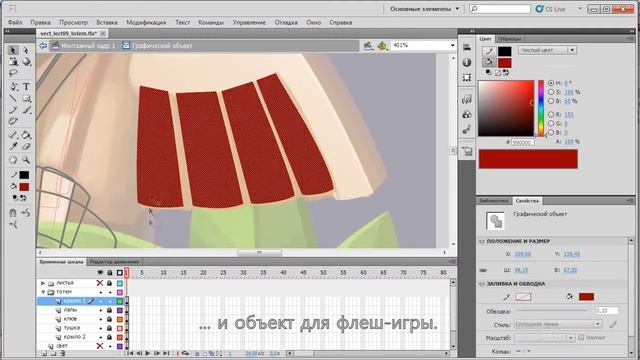Select the Pen tool
The height and width of the screenshot is (360, 640).
13,87
